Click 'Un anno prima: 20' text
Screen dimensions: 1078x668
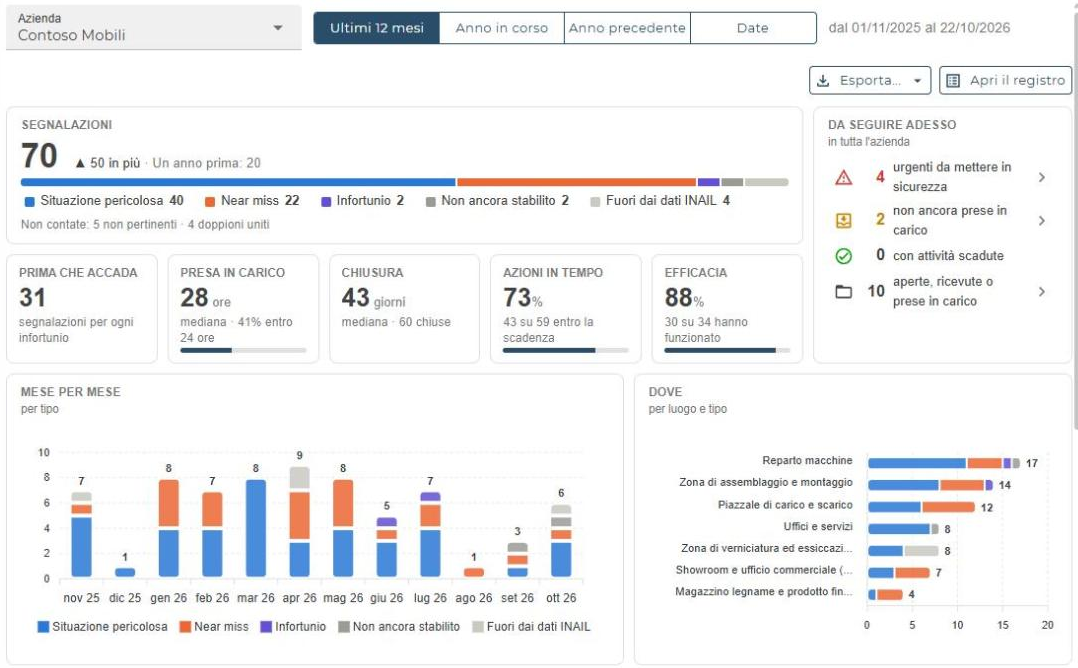pyautogui.click(x=206, y=163)
